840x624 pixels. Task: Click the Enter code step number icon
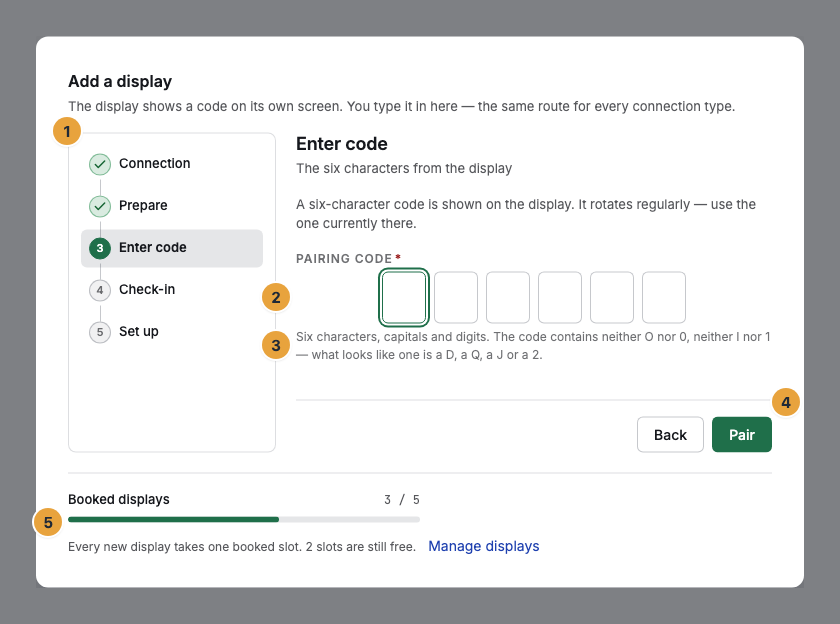pyautogui.click(x=100, y=248)
